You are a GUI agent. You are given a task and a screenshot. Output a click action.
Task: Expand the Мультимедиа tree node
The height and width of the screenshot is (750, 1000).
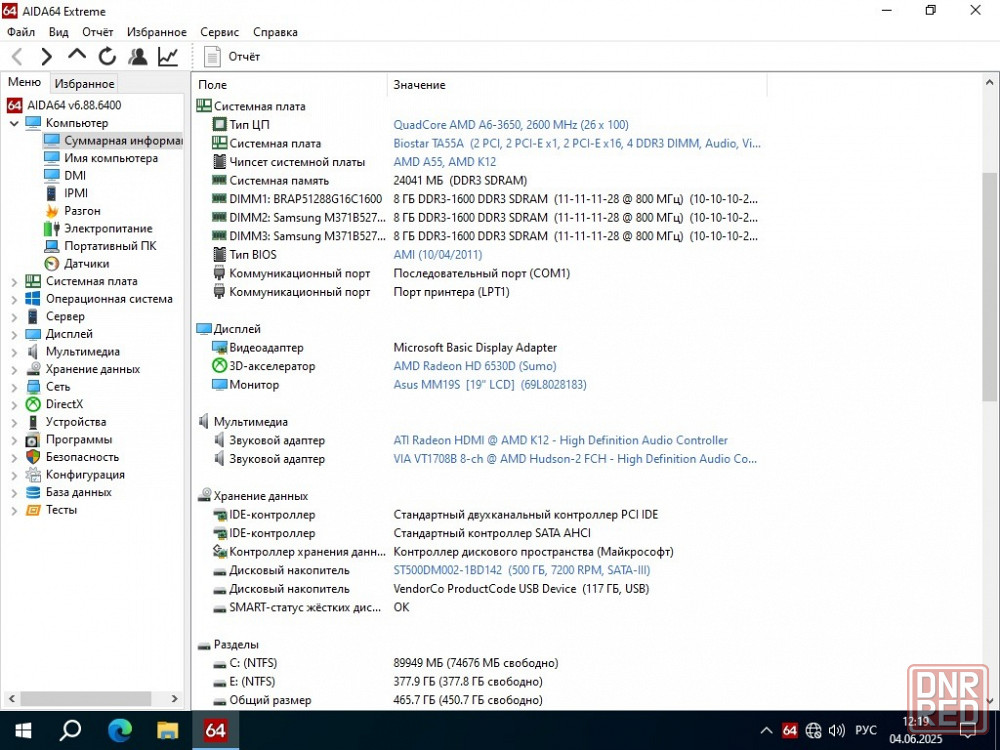[x=14, y=352]
